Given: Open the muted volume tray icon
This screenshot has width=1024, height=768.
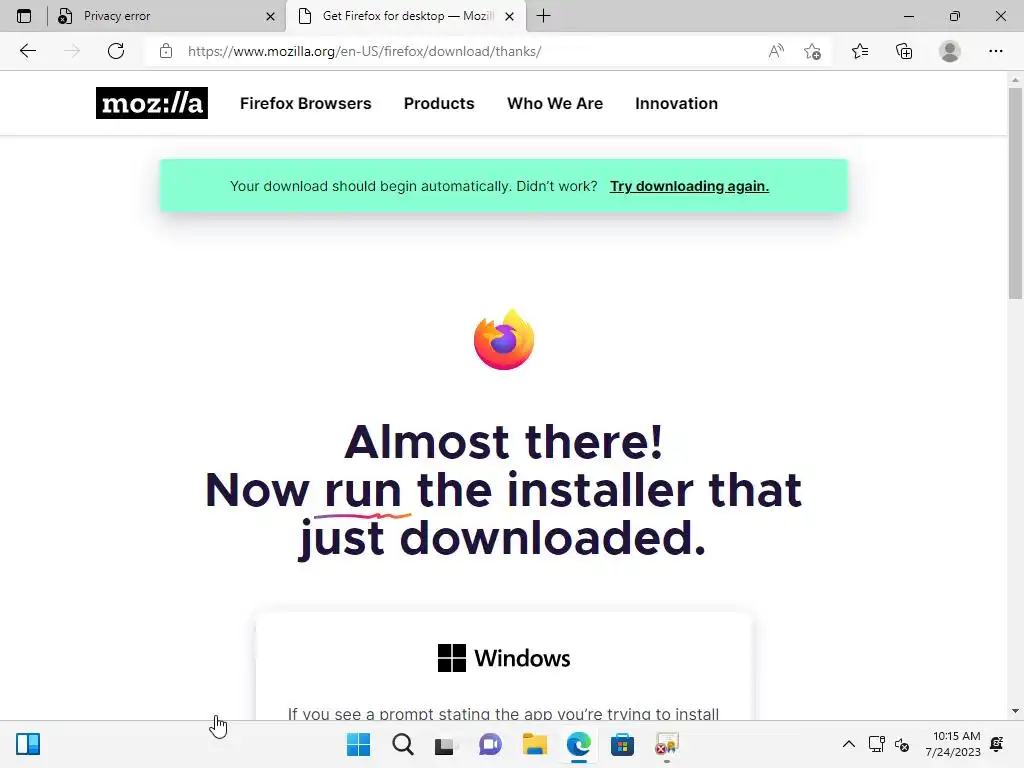Looking at the screenshot, I should point(902,744).
